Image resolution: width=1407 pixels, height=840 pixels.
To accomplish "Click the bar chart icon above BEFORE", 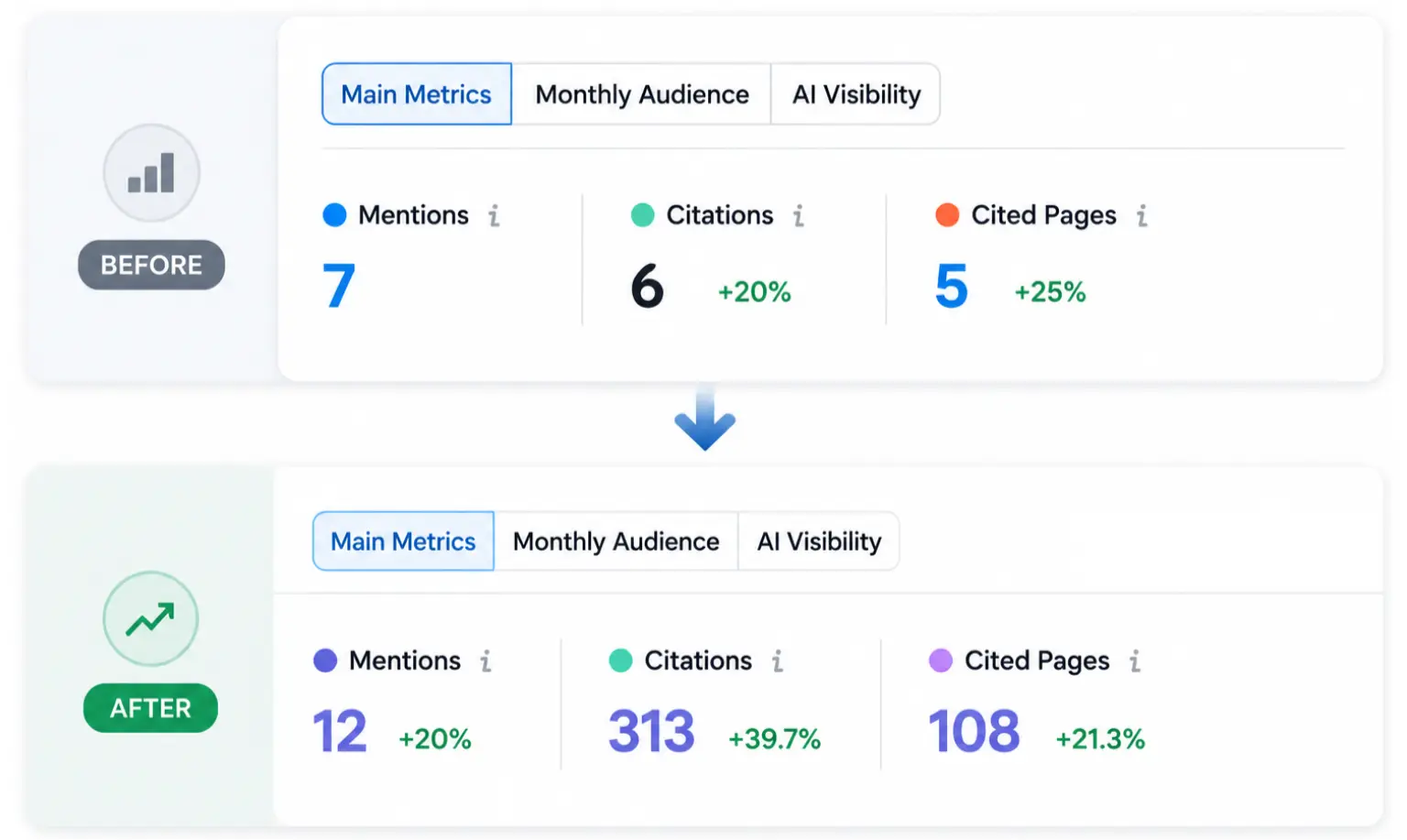I will click(x=151, y=173).
